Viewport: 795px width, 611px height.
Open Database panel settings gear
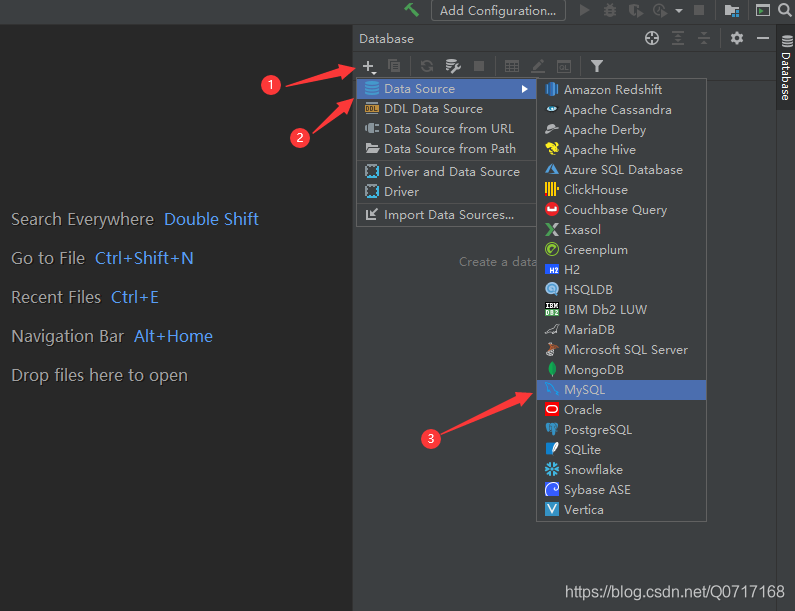pyautogui.click(x=737, y=38)
